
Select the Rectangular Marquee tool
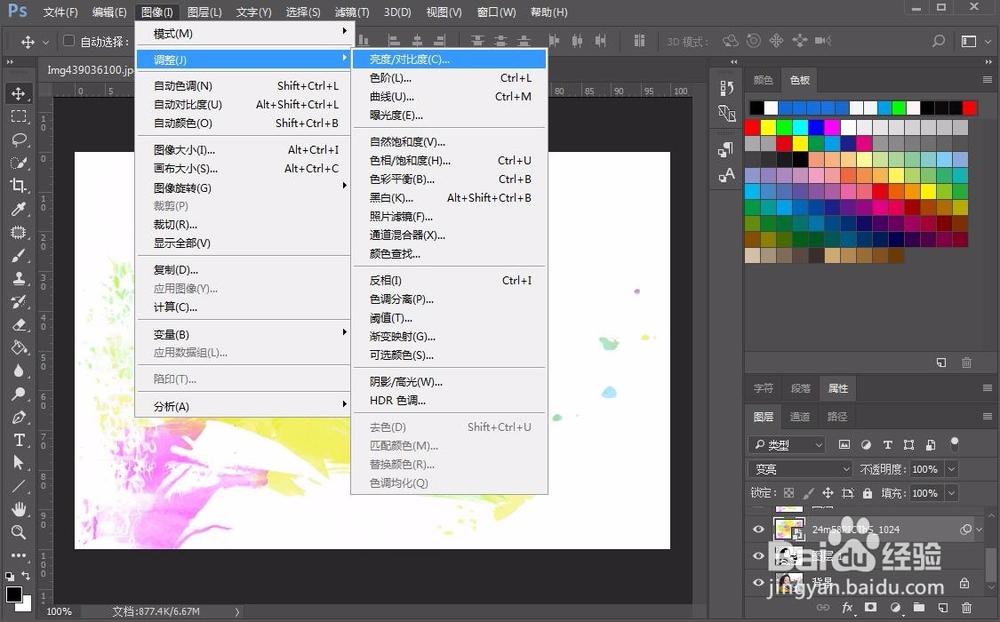point(18,116)
